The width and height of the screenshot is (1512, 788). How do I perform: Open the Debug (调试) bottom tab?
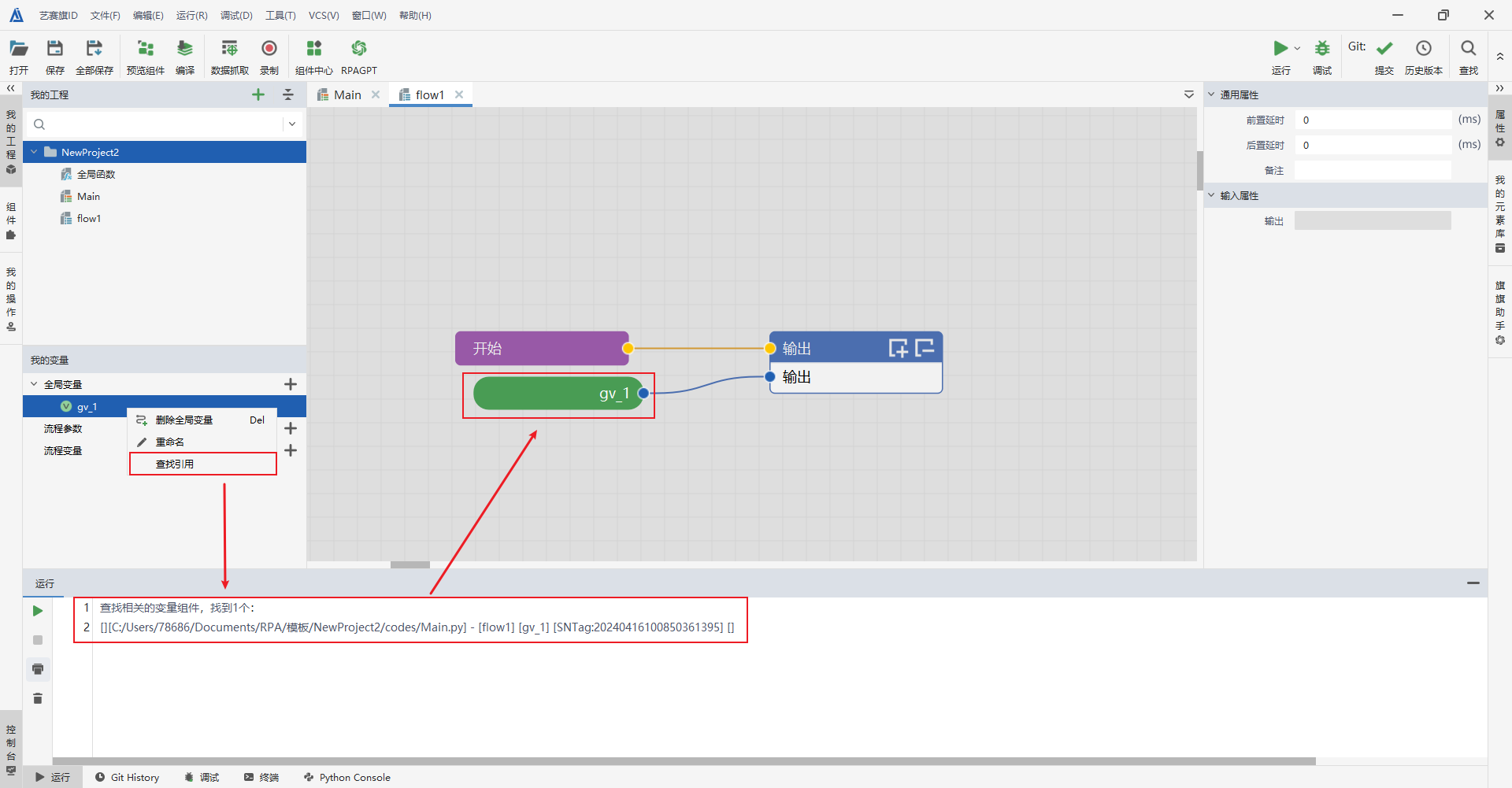pos(202,777)
